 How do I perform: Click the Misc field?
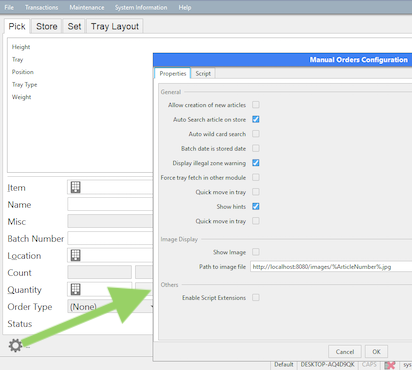[110, 221]
